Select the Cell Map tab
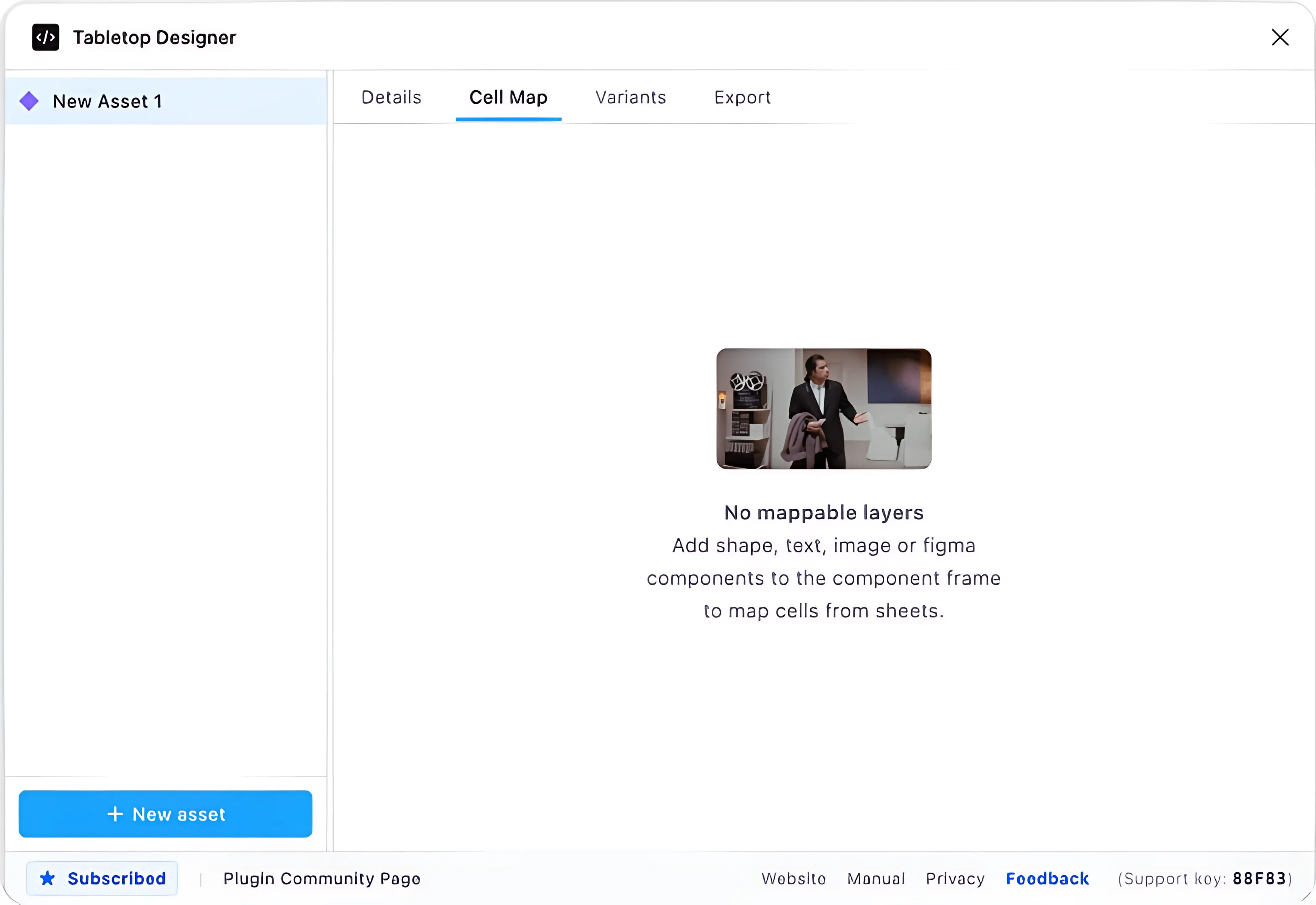This screenshot has width=1316, height=905. point(508,97)
